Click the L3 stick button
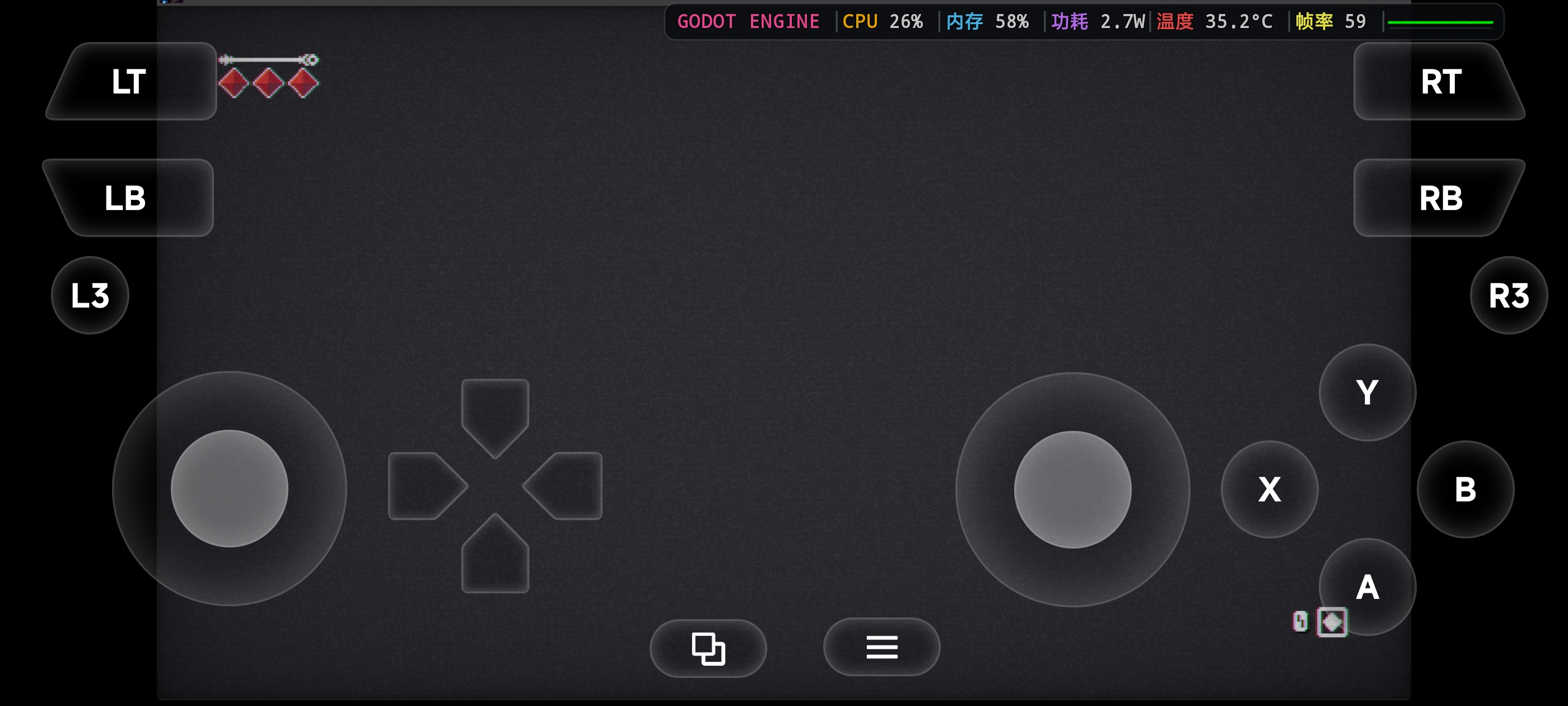Image resolution: width=1568 pixels, height=706 pixels. 90,295
